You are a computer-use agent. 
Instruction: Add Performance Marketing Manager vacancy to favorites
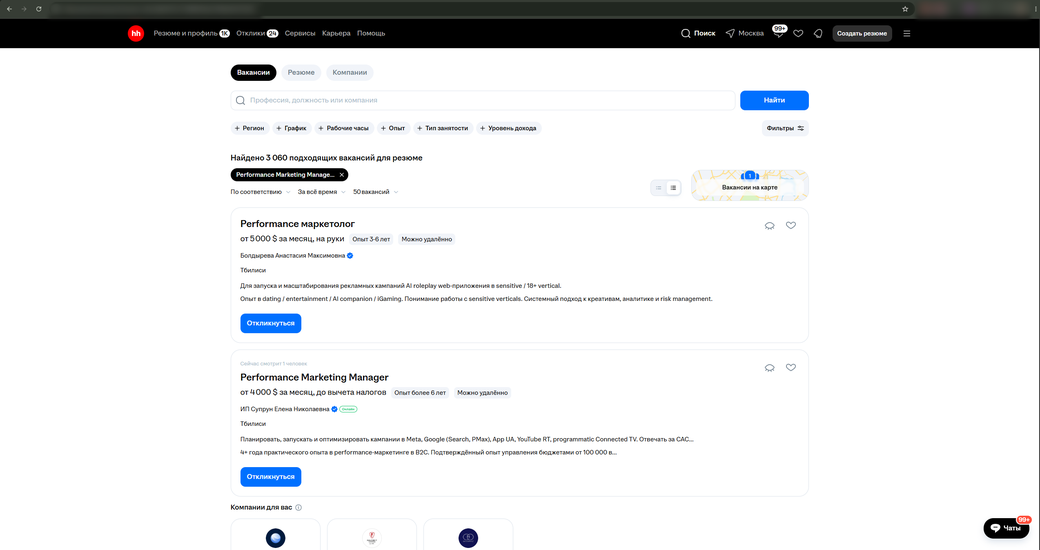791,368
